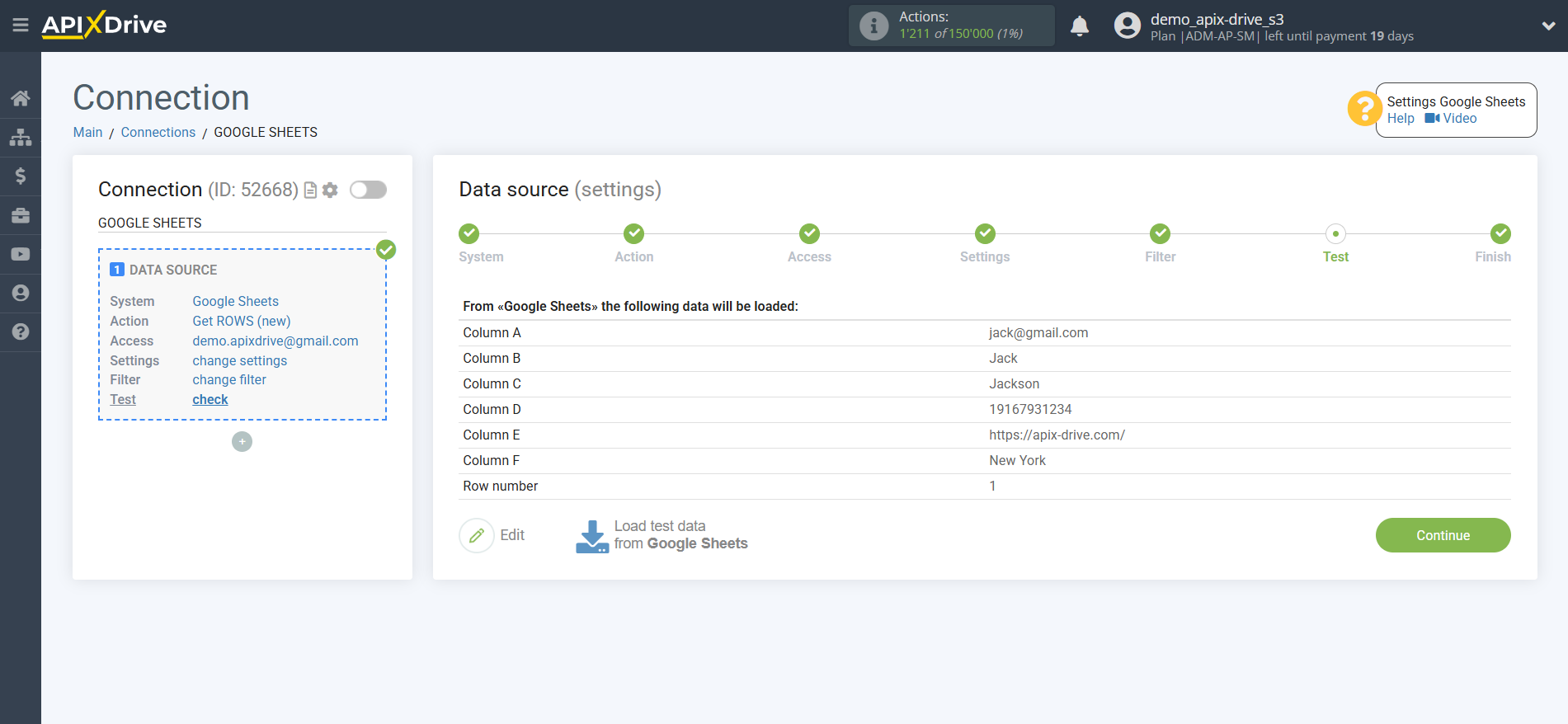Go to the Settings step
The height and width of the screenshot is (724, 1568).
(985, 234)
